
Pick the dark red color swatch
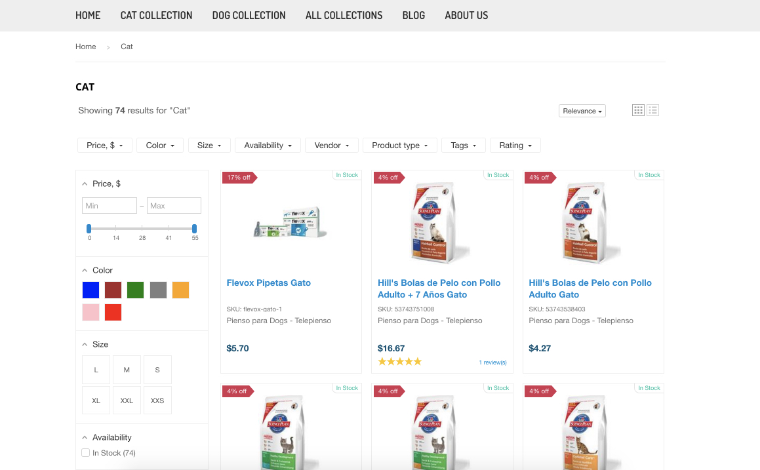pyautogui.click(x=113, y=290)
